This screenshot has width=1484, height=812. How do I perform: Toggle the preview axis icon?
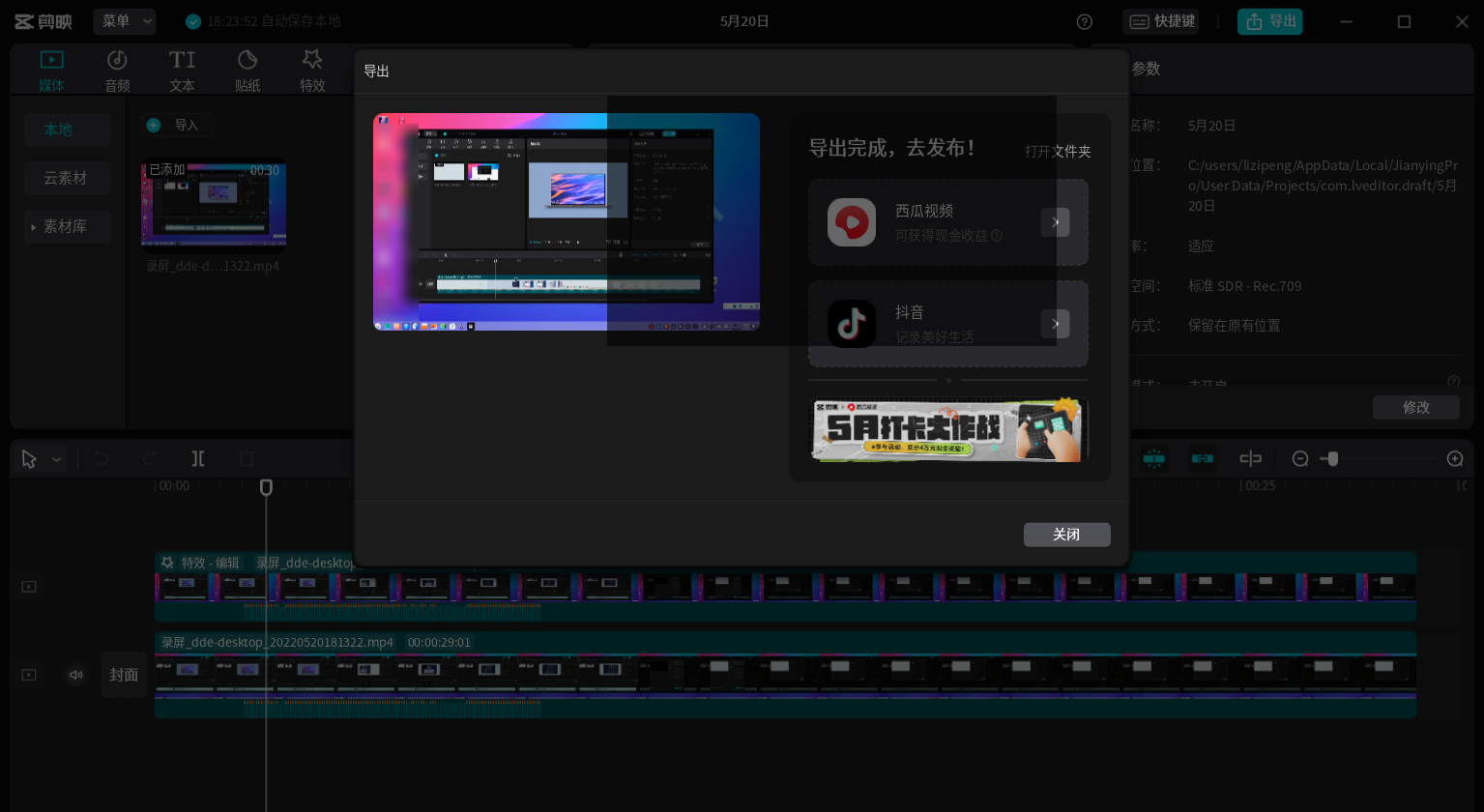pyautogui.click(x=1251, y=458)
